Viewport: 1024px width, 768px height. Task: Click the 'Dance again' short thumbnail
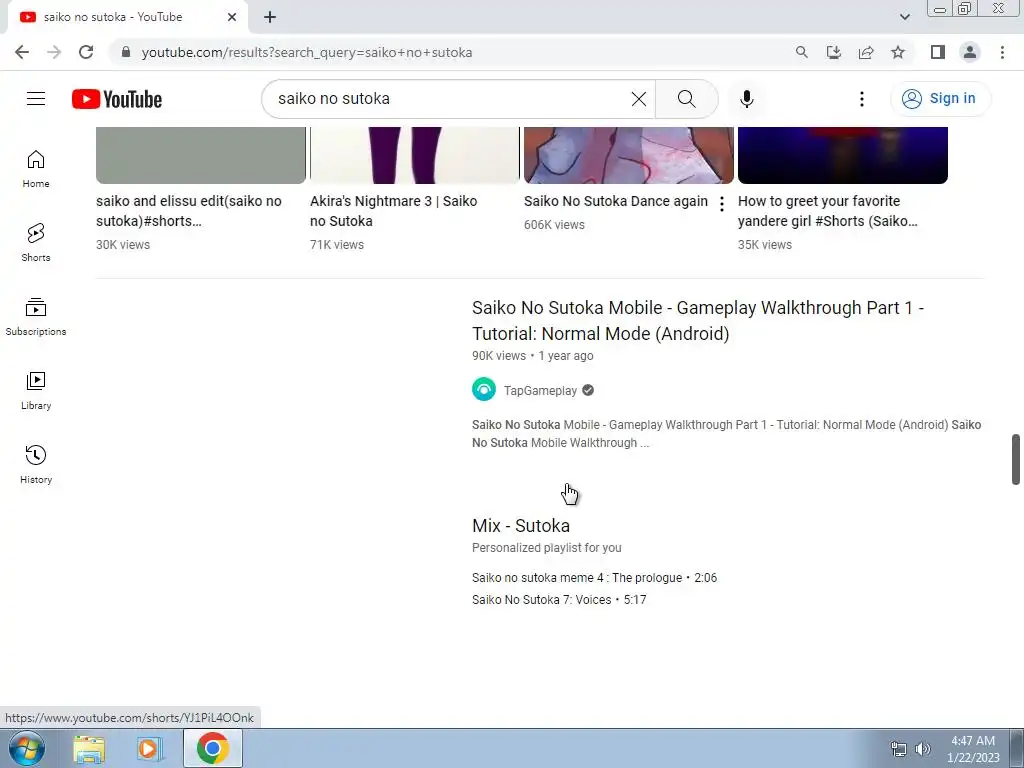pyautogui.click(x=628, y=155)
